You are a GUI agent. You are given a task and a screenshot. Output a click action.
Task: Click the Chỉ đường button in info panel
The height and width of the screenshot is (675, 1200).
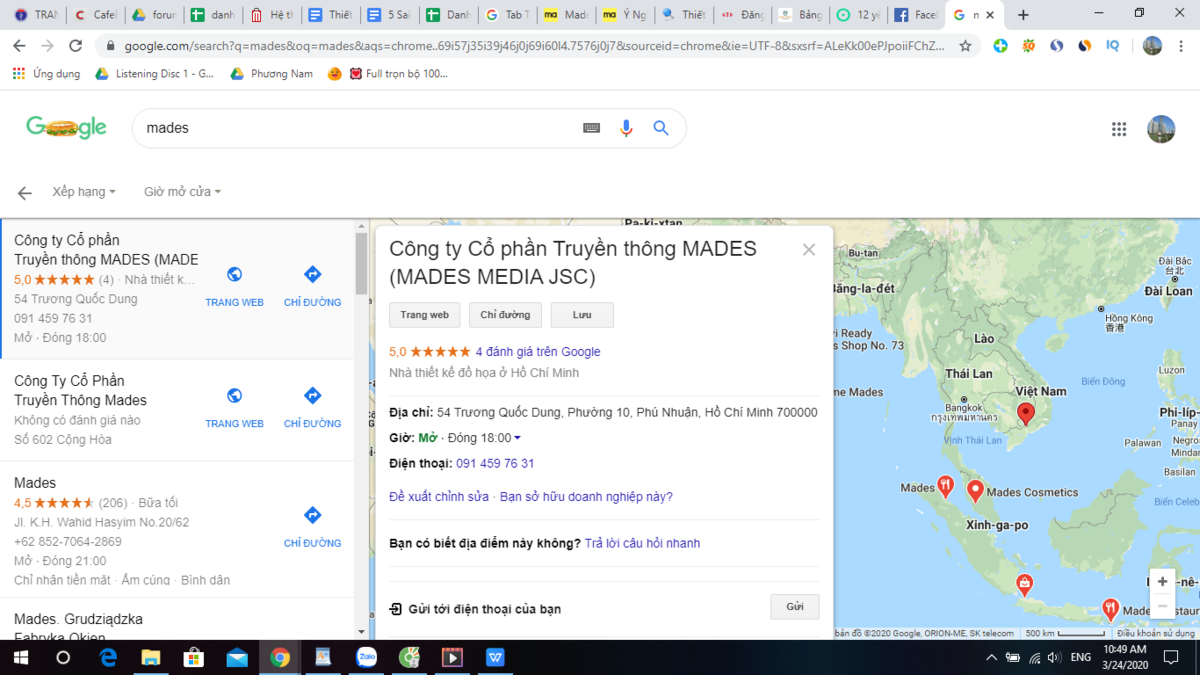[x=505, y=315]
